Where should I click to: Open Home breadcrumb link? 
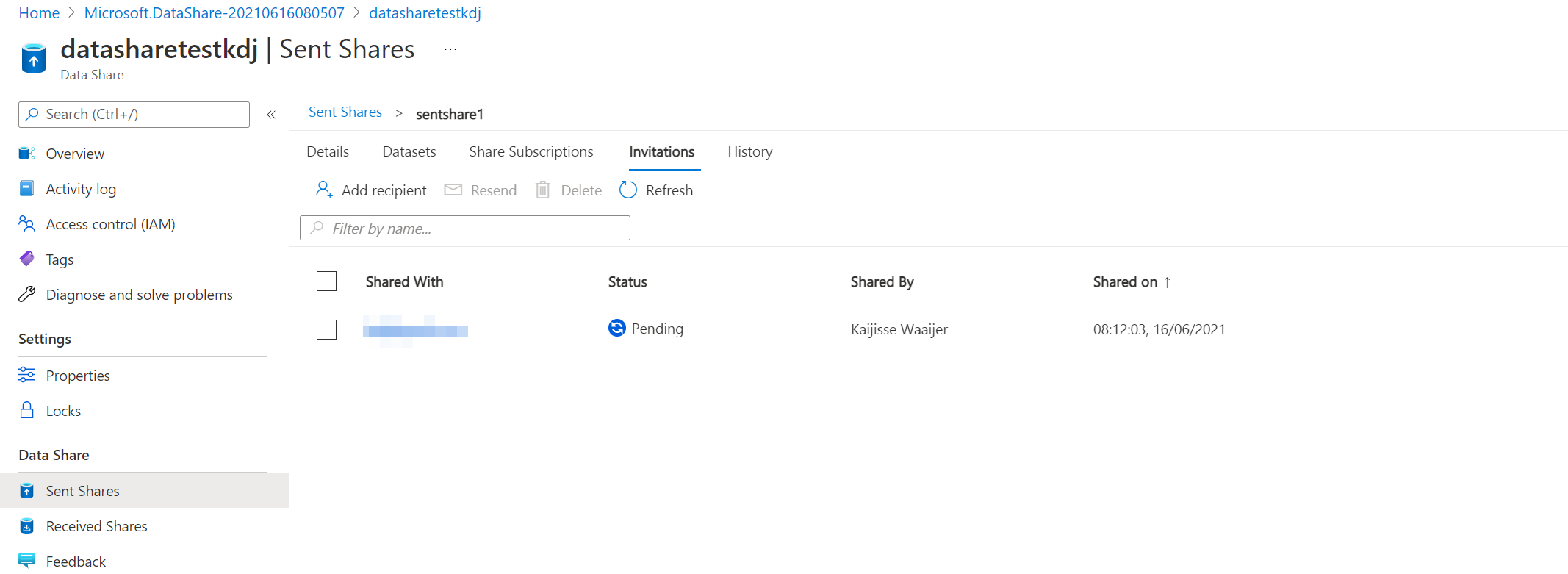click(39, 12)
